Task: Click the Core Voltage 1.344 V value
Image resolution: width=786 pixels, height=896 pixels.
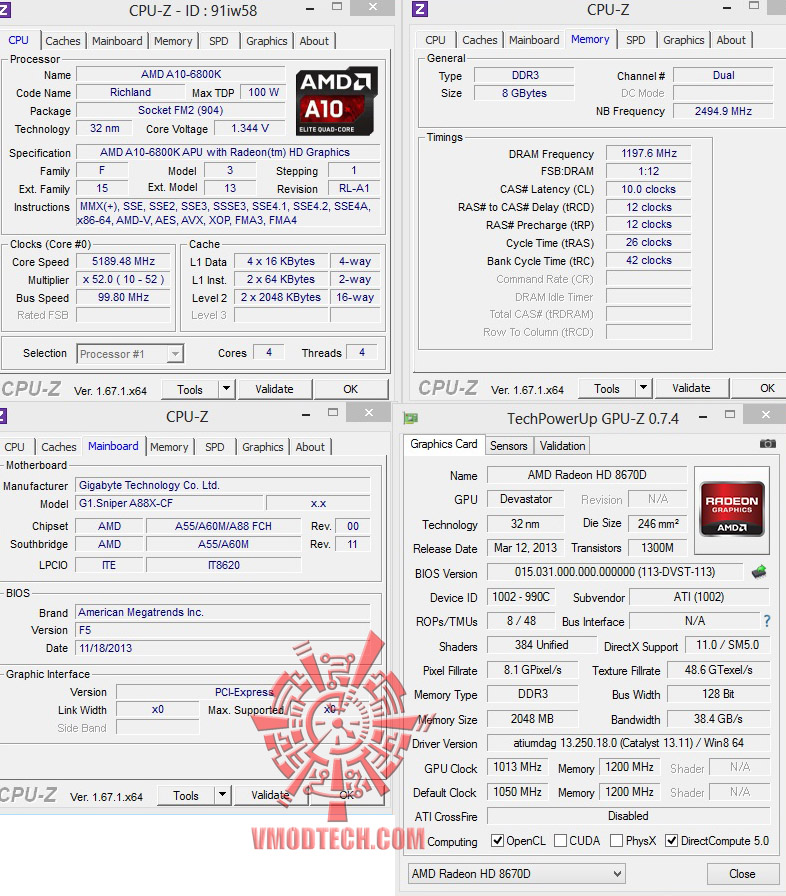Action: pos(250,128)
